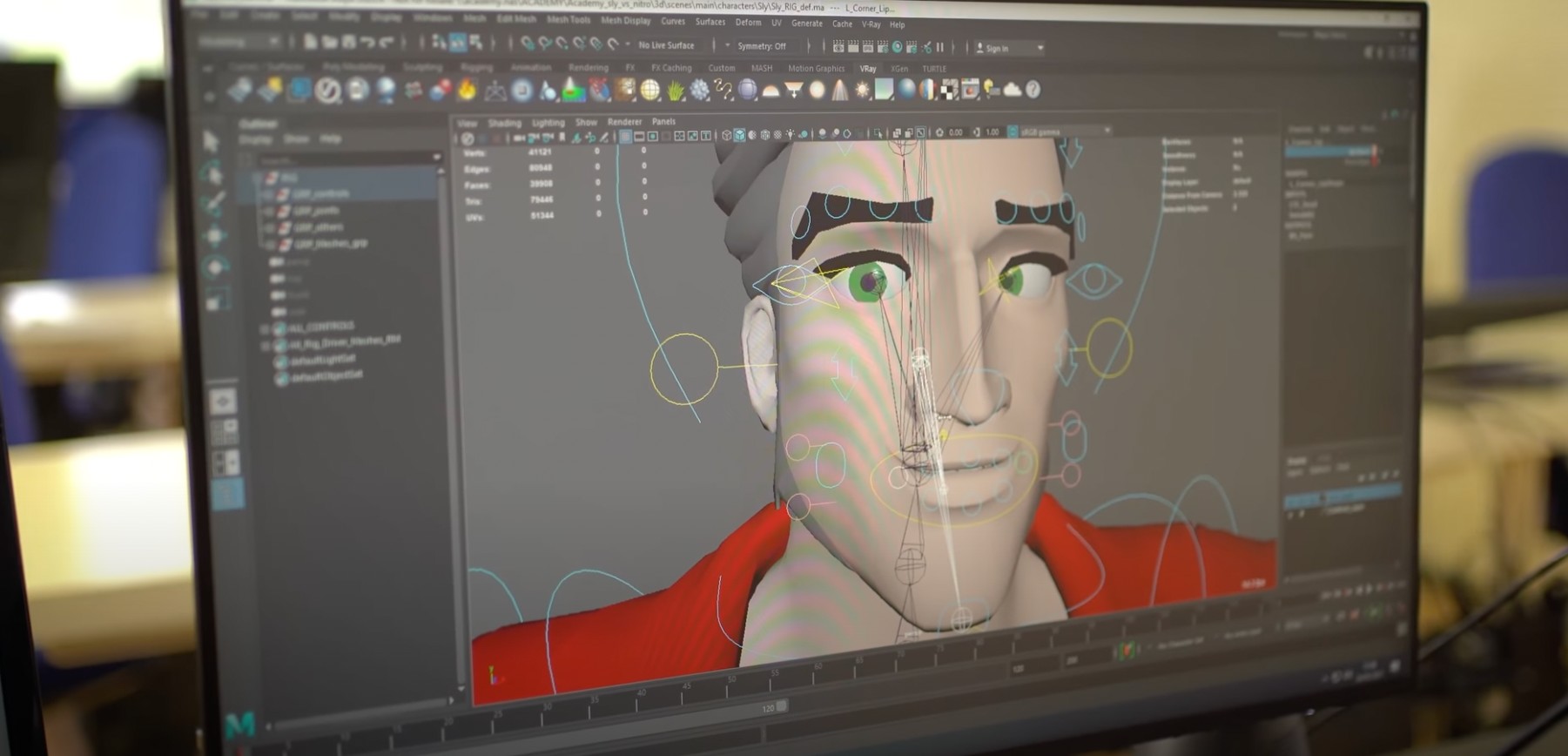Viewport: 1568px width, 756px height.
Task: Click the checkerboard material shelf icon
Action: 948,89
